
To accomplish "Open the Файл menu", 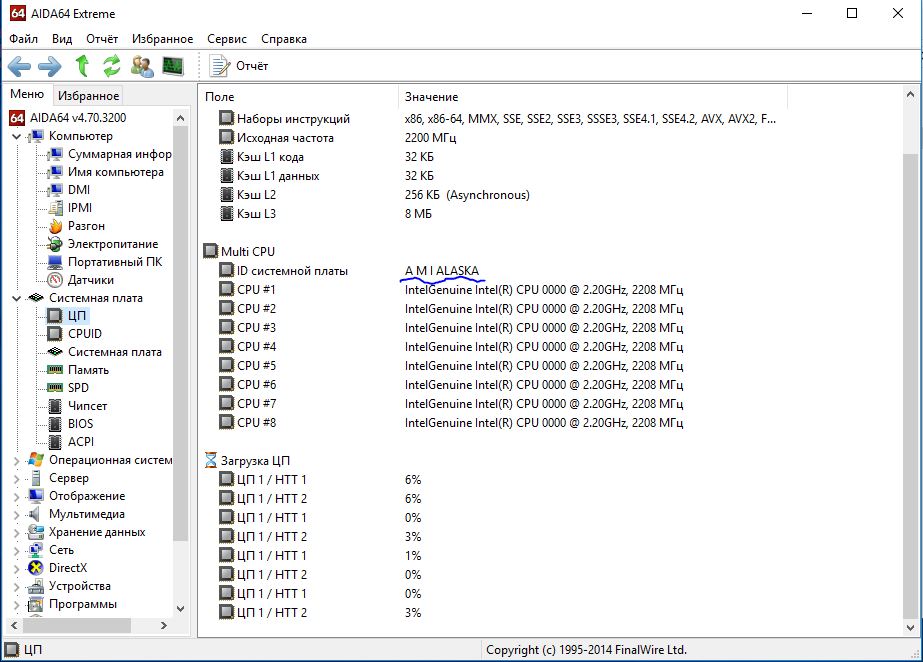I will point(24,39).
